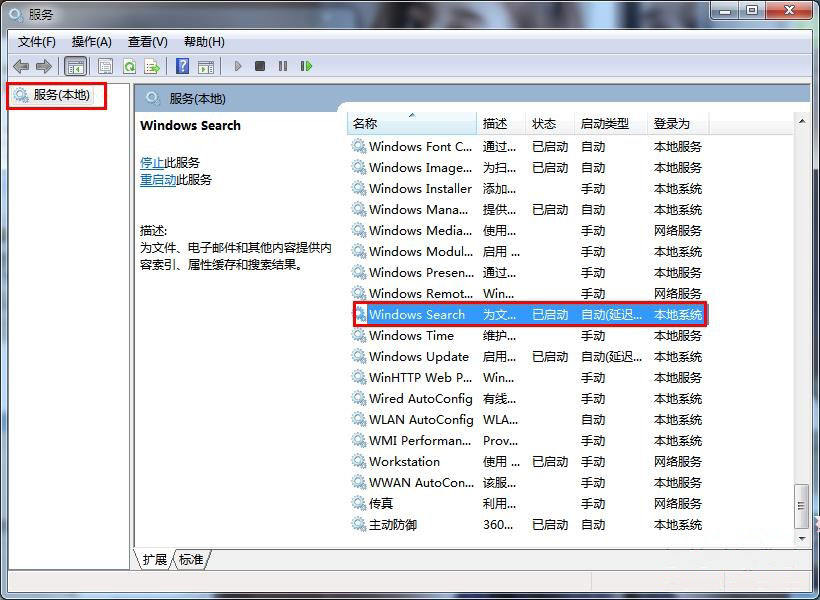Click the 重启动 link to restart the service
820x600 pixels.
[158, 180]
